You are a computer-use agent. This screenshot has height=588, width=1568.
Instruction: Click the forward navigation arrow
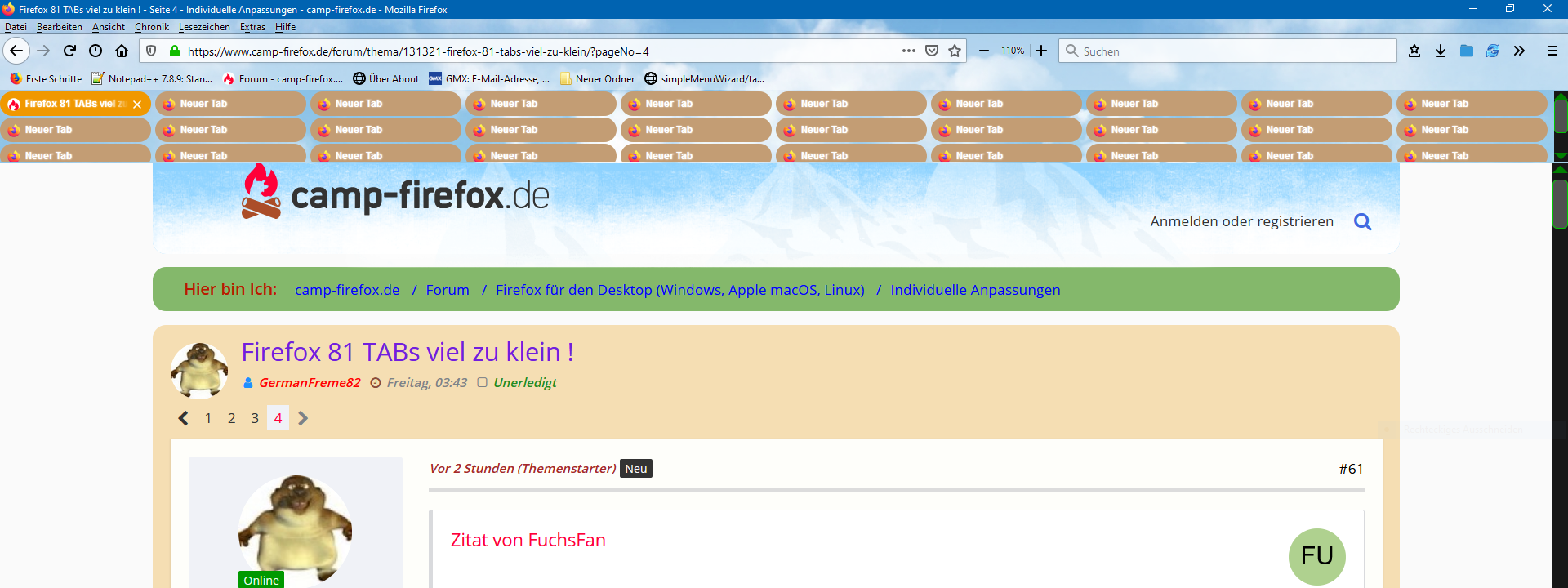click(x=44, y=51)
